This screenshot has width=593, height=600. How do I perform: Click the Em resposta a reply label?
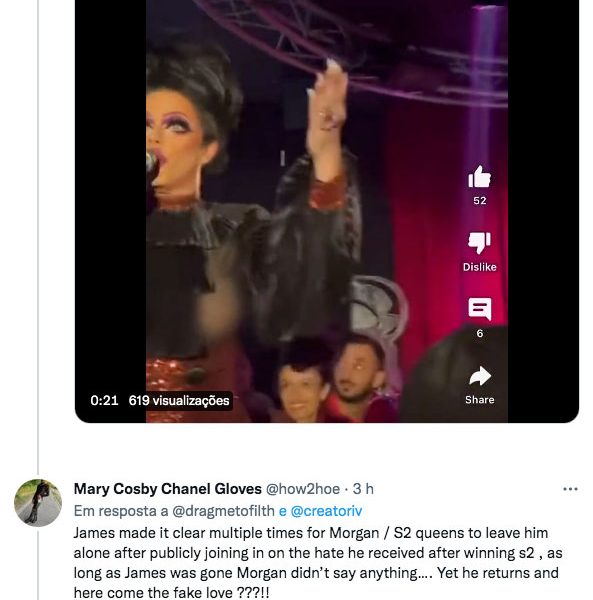pyautogui.click(x=121, y=511)
